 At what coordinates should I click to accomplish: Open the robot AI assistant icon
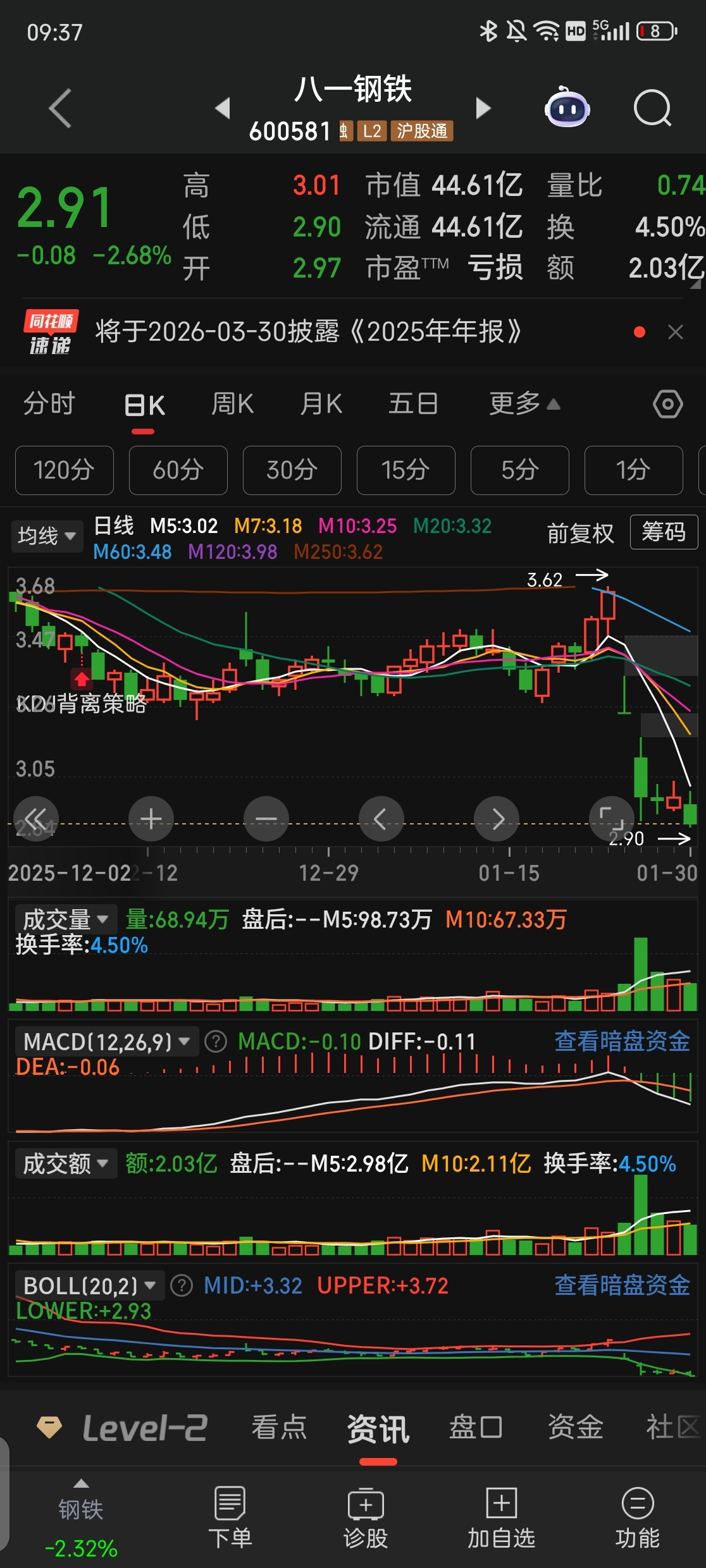point(567,107)
